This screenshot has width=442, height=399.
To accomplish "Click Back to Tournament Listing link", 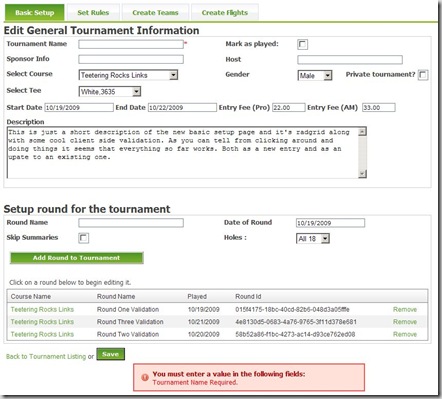I will point(46,356).
